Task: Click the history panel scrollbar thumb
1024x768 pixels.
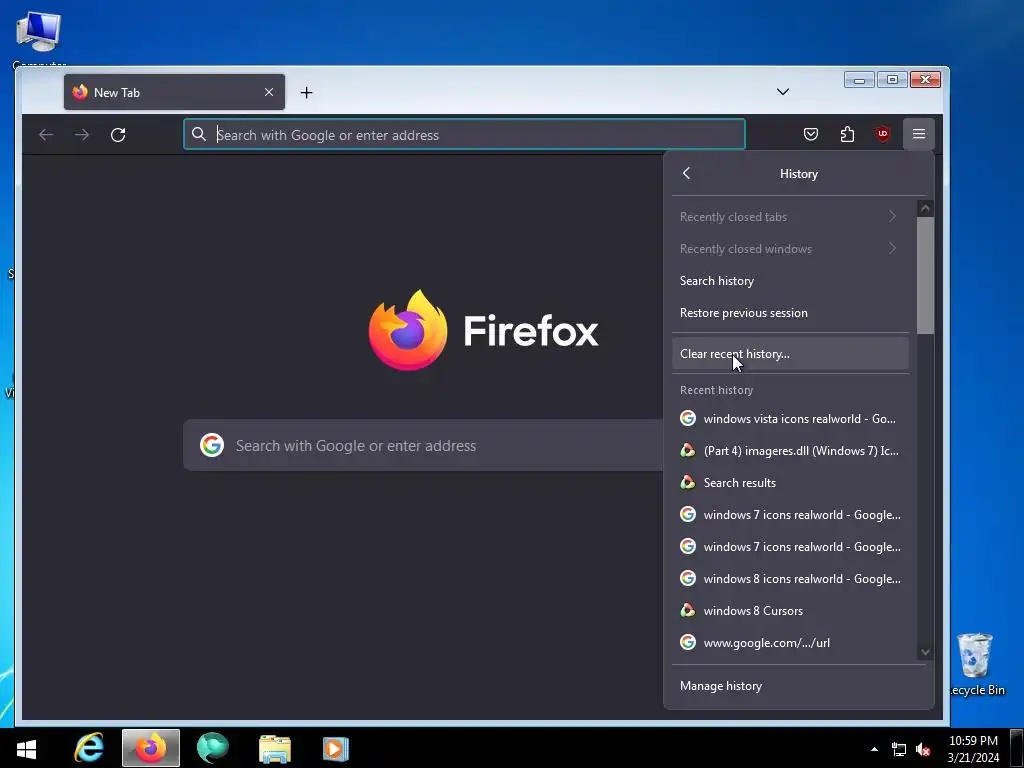Action: coord(925,276)
